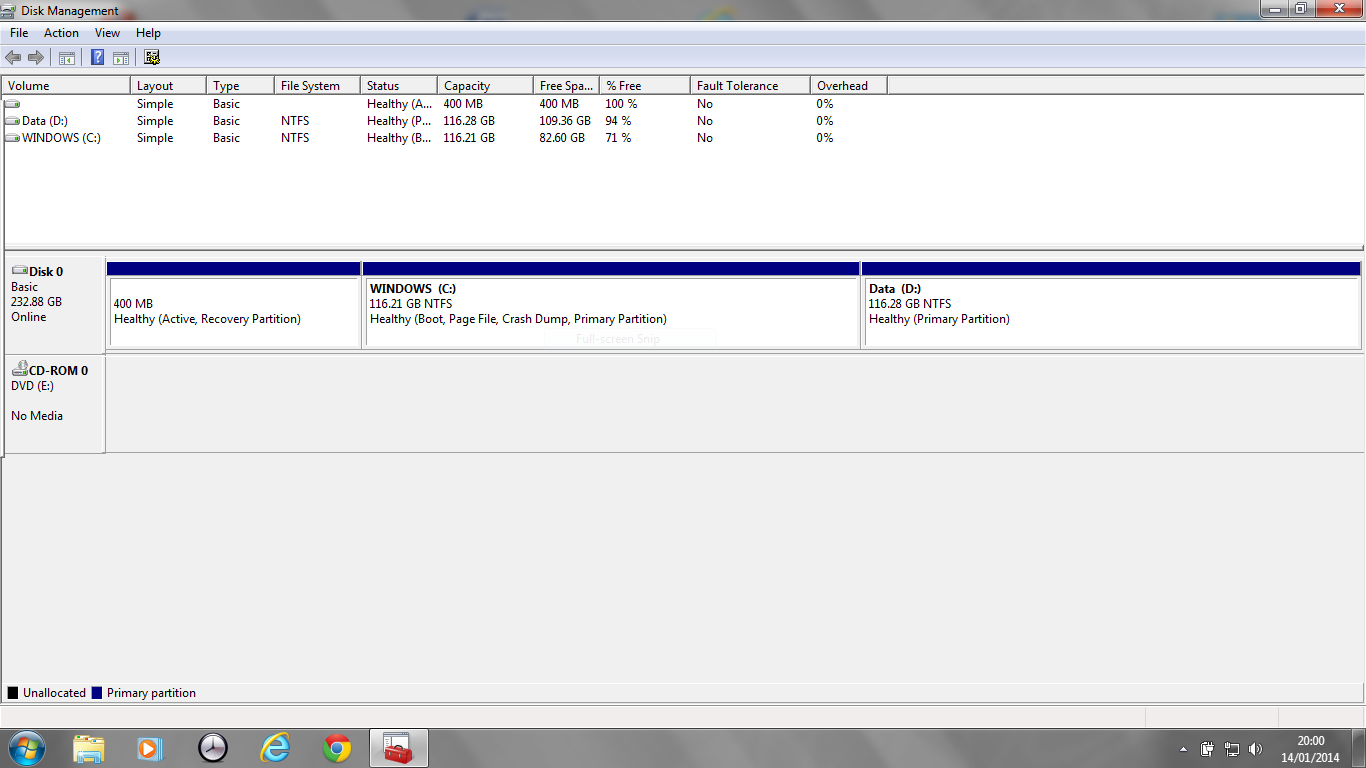Sort by the Layout column header

point(168,86)
